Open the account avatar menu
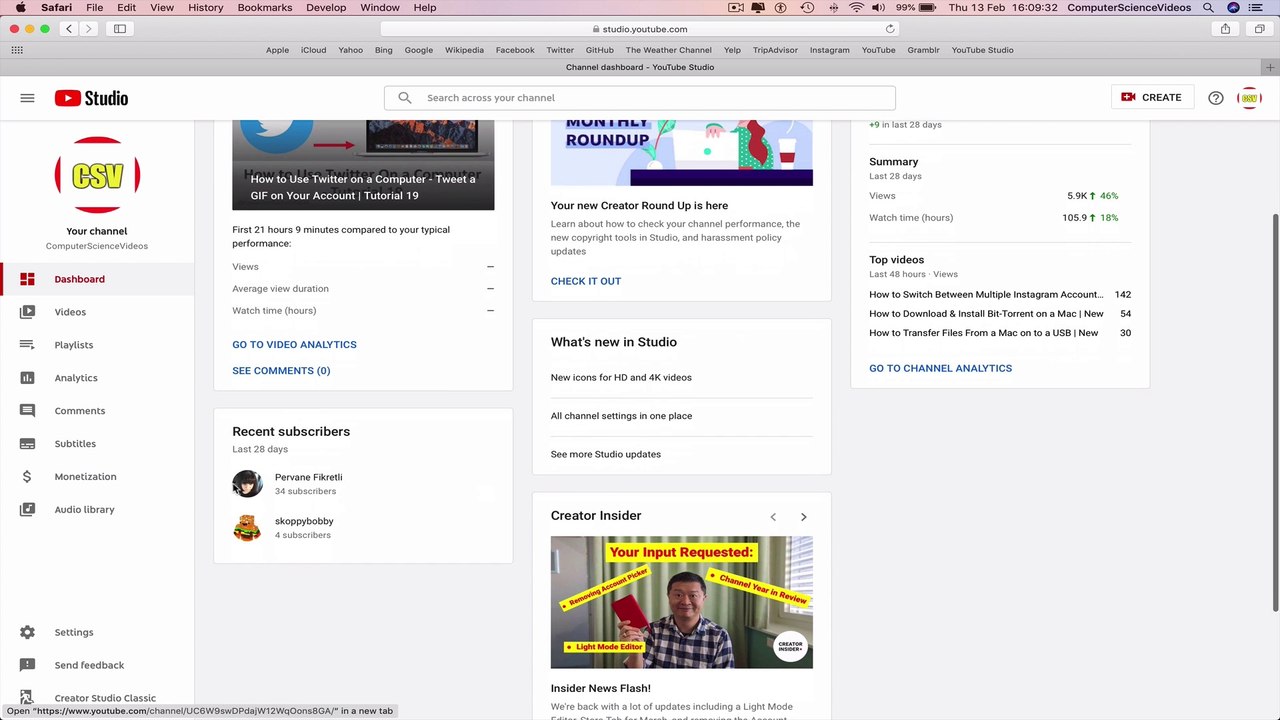The width and height of the screenshot is (1280, 720). tap(1249, 98)
